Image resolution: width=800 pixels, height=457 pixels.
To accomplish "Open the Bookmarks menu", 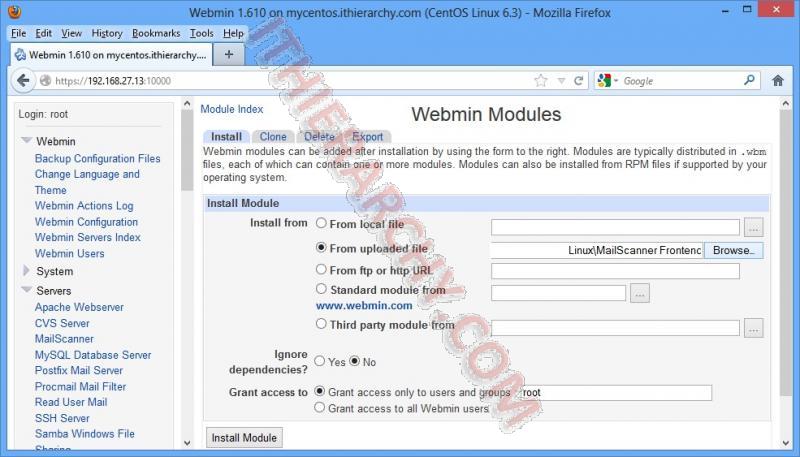I will coord(156,33).
